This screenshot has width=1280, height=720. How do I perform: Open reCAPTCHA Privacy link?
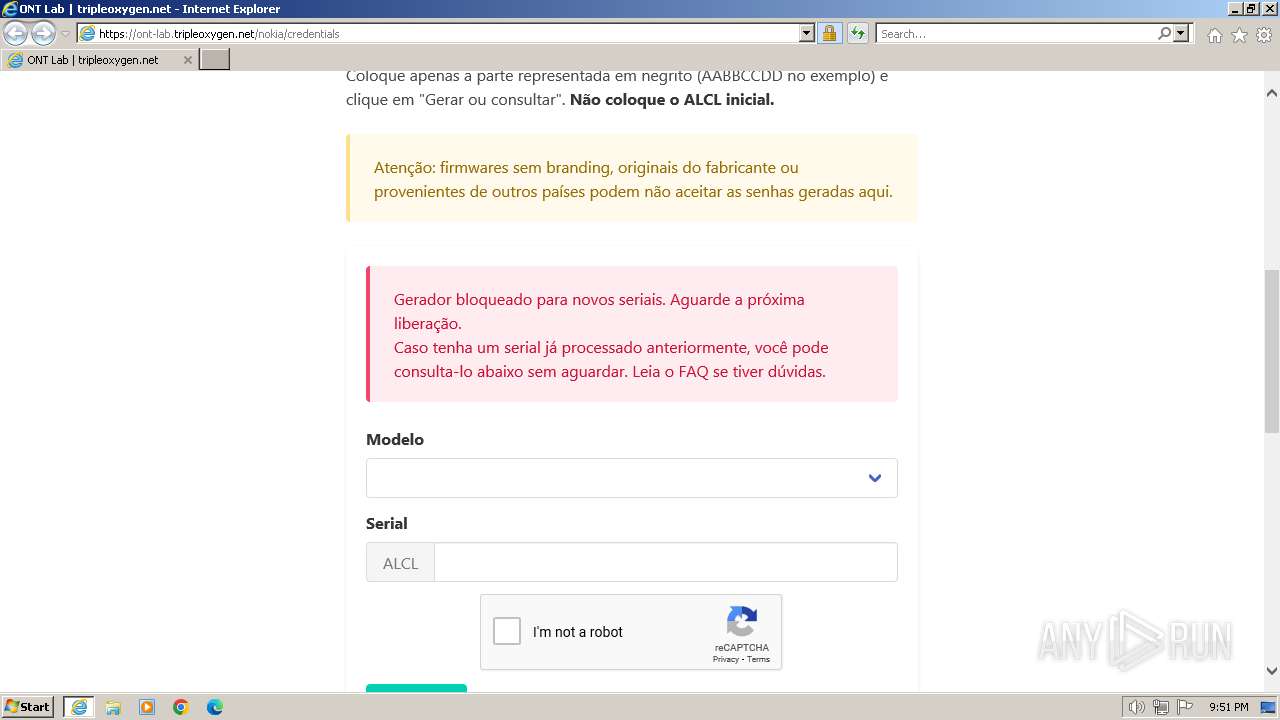point(725,659)
